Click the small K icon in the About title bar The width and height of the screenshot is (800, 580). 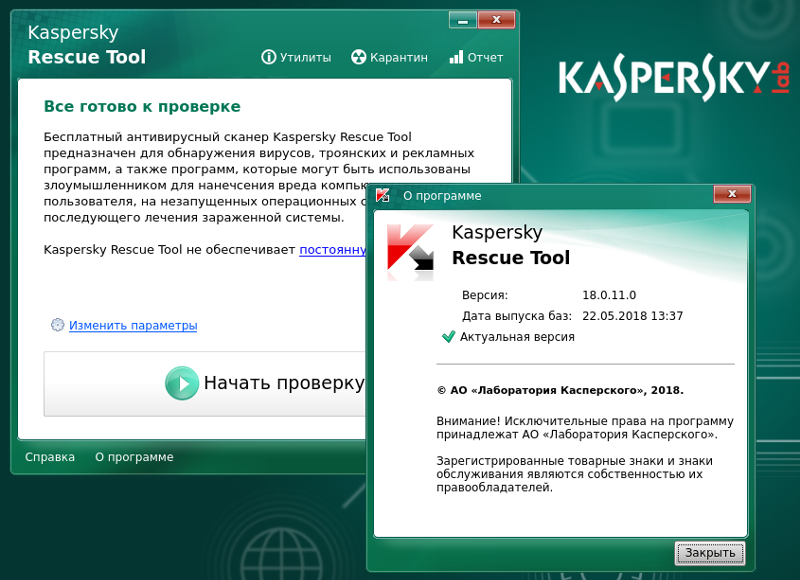(383, 195)
